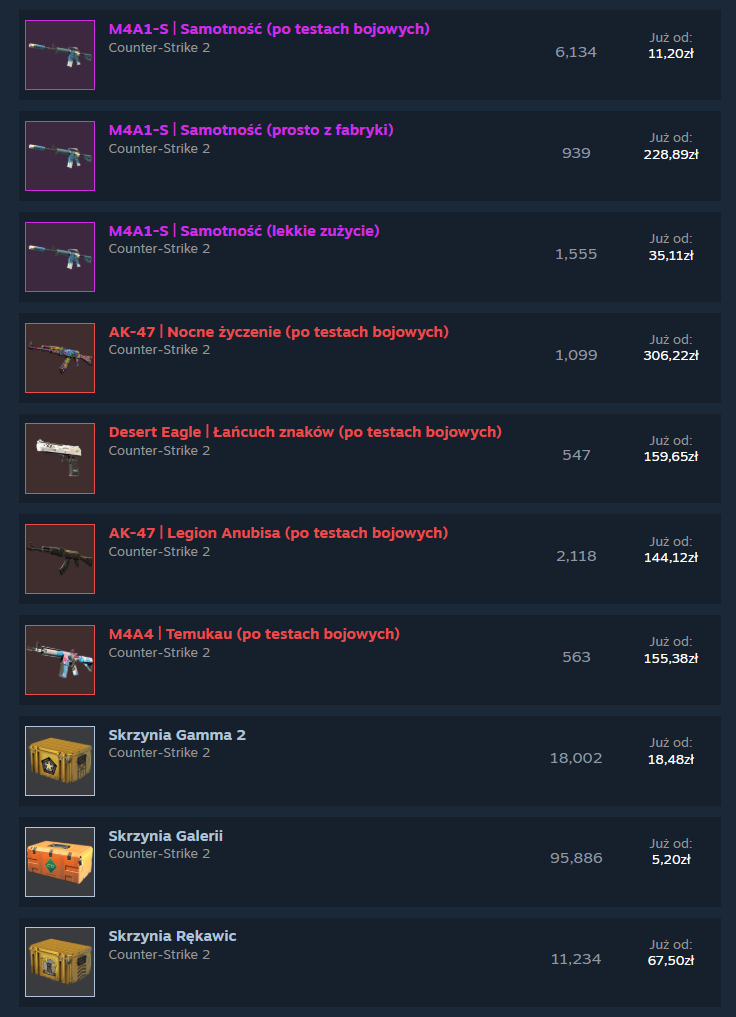Open the AK-47 Legion Anubisa listing title
This screenshot has height=1017, width=736.
coord(279,533)
